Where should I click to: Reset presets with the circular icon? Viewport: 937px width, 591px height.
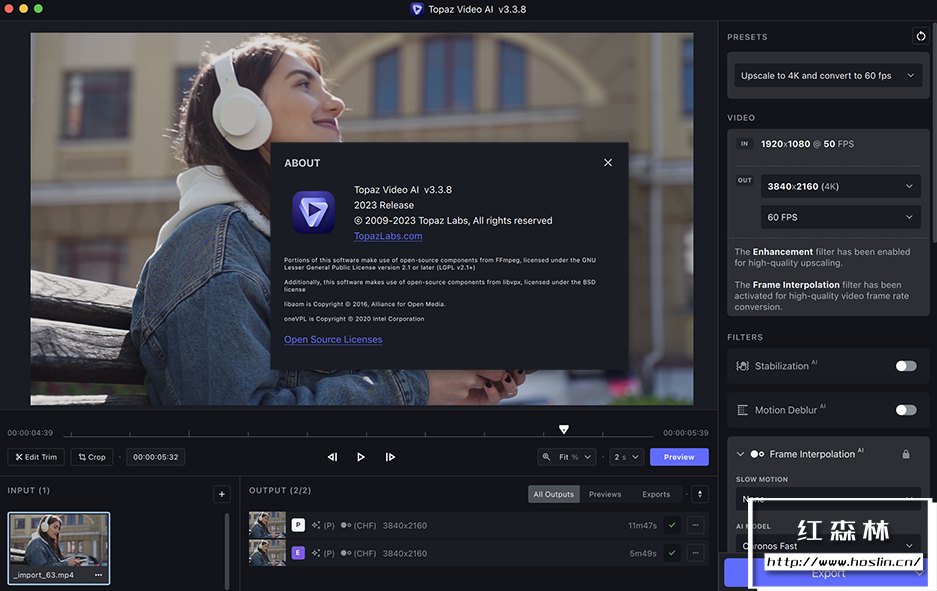click(920, 36)
